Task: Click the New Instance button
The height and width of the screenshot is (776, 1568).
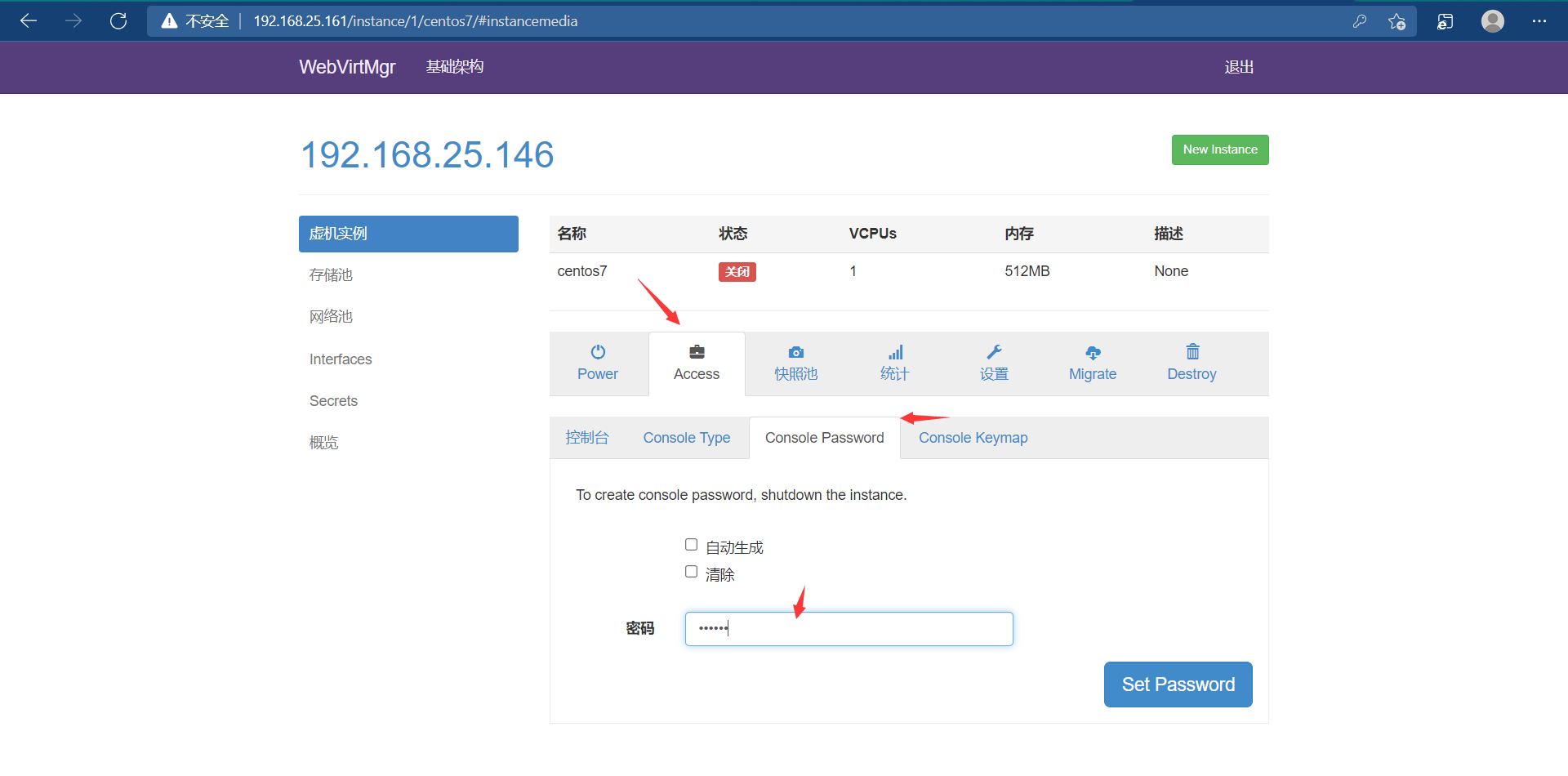Action: (x=1220, y=149)
